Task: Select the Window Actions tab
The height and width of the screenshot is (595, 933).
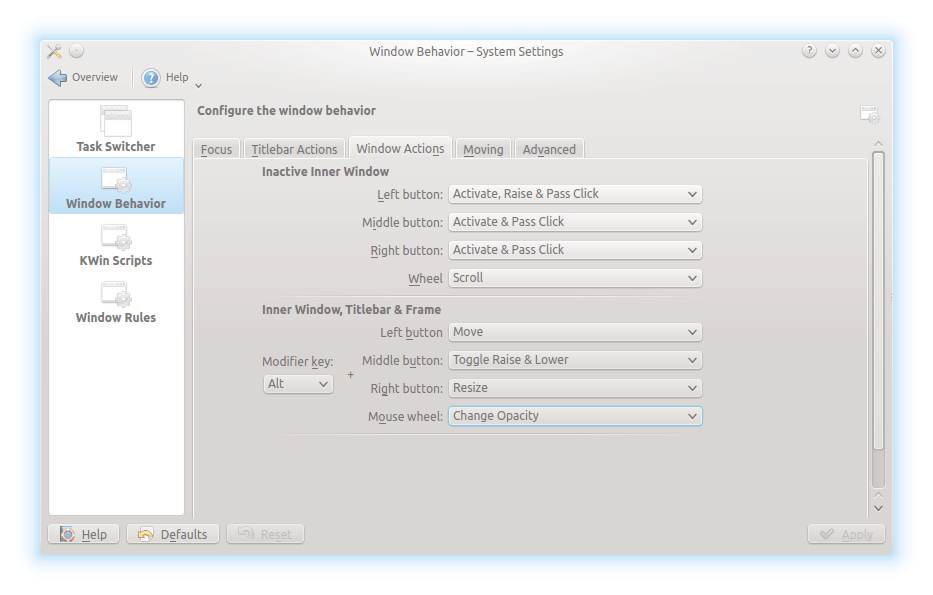Action: tap(400, 148)
